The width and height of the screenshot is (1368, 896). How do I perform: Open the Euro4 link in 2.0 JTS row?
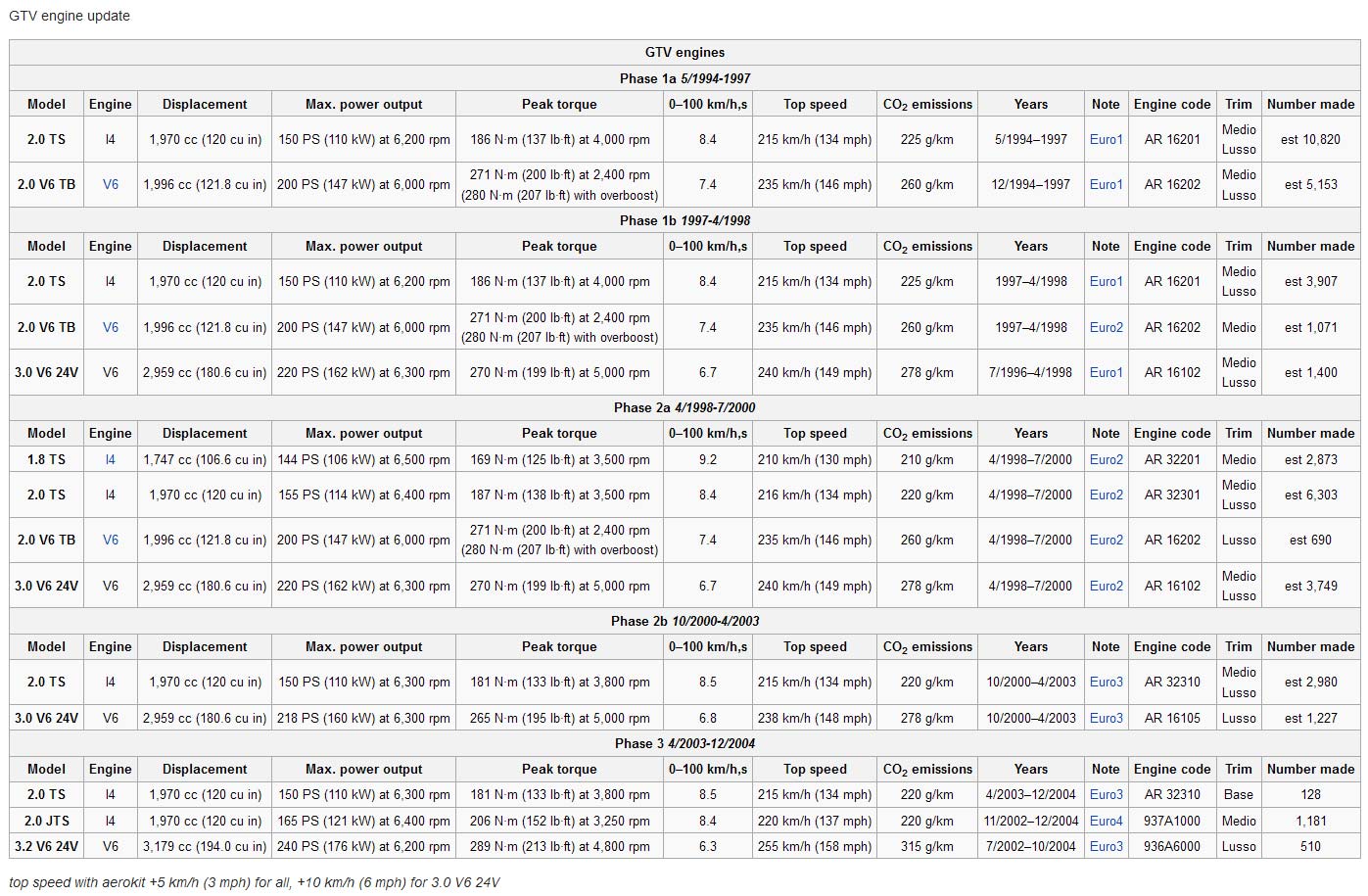click(1106, 821)
